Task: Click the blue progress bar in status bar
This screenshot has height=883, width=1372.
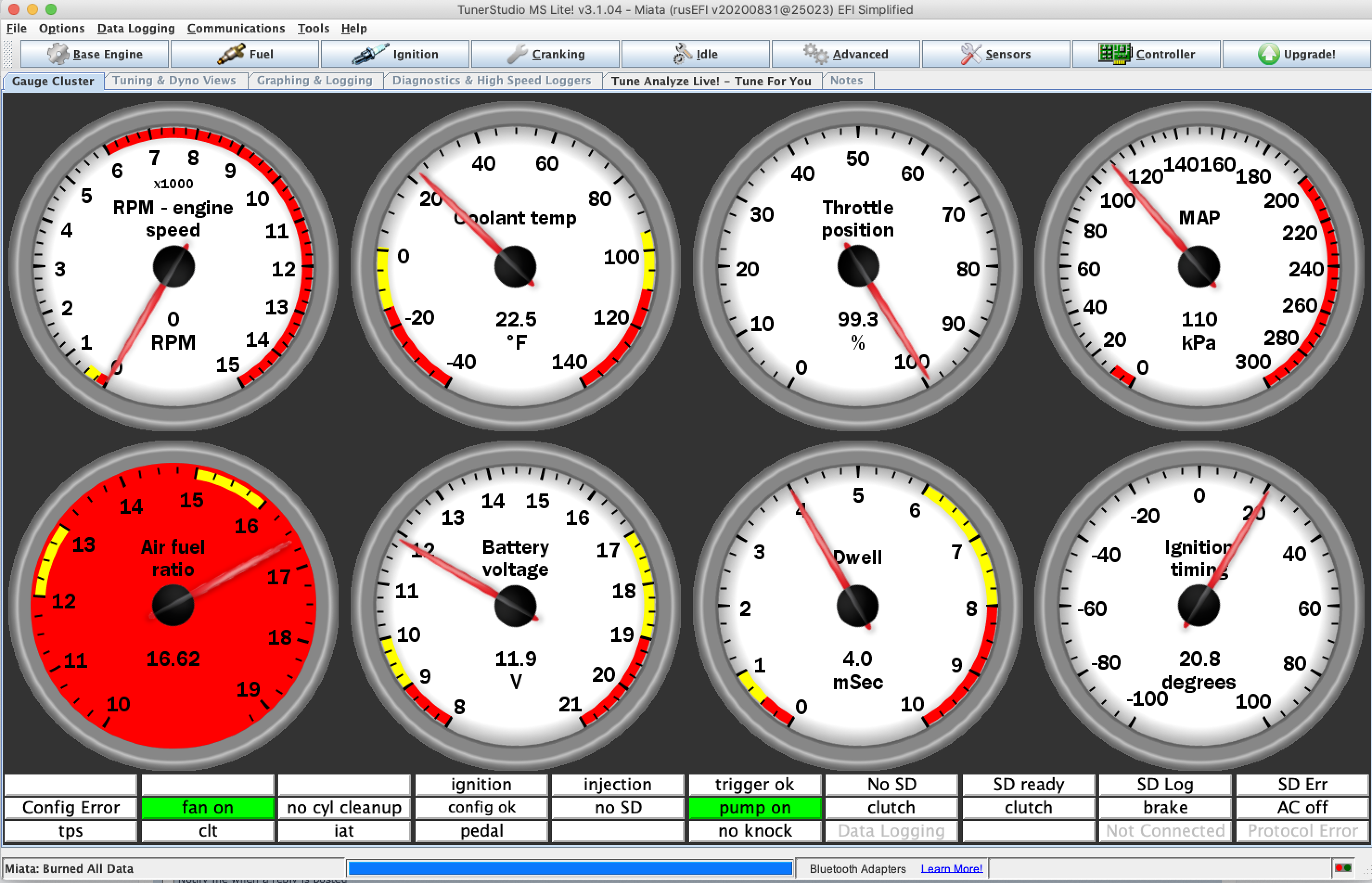Action: tap(570, 868)
